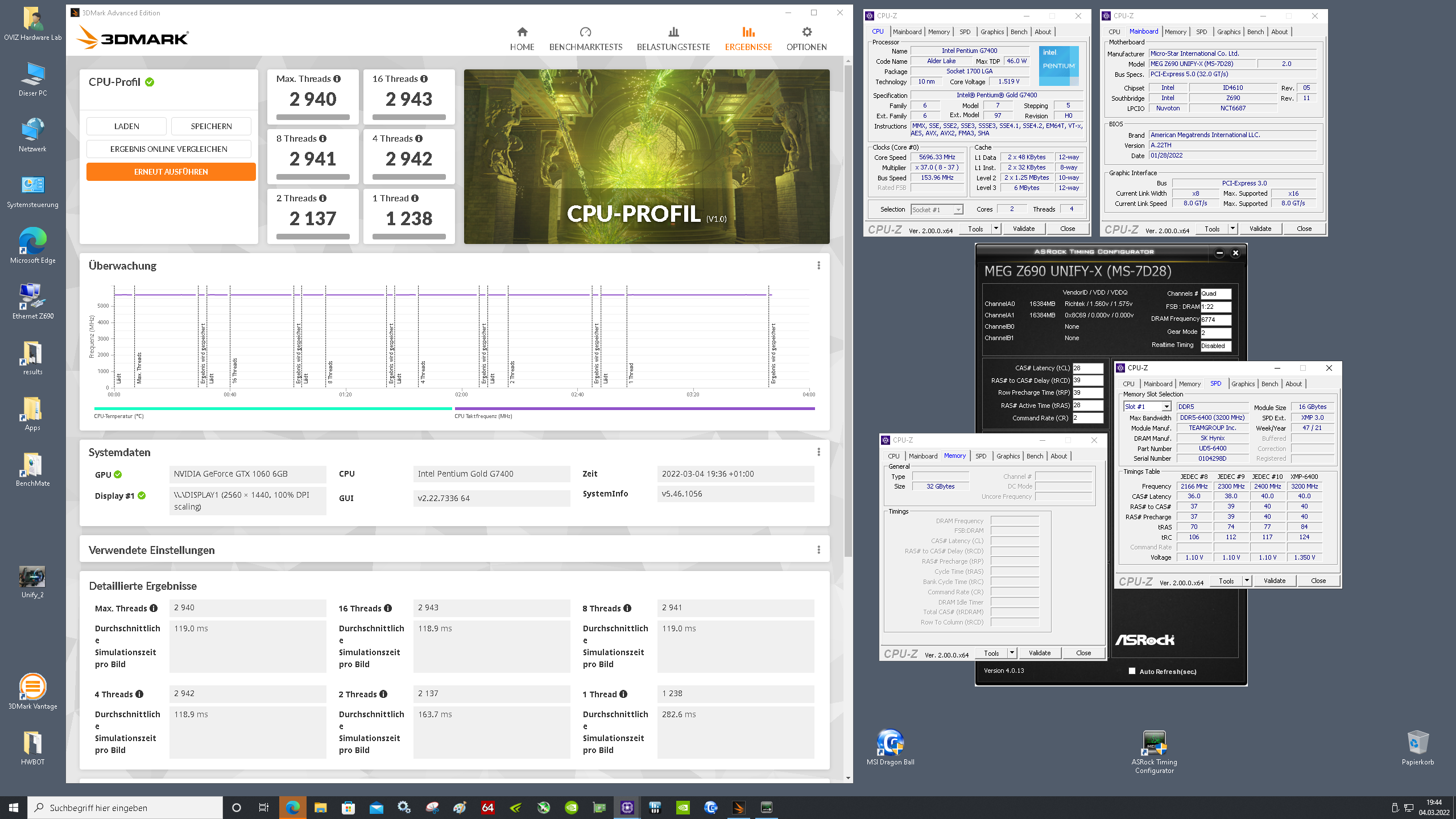The width and height of the screenshot is (1456, 819).
Task: Open BenchMate desktop shortcut
Action: pos(33,470)
